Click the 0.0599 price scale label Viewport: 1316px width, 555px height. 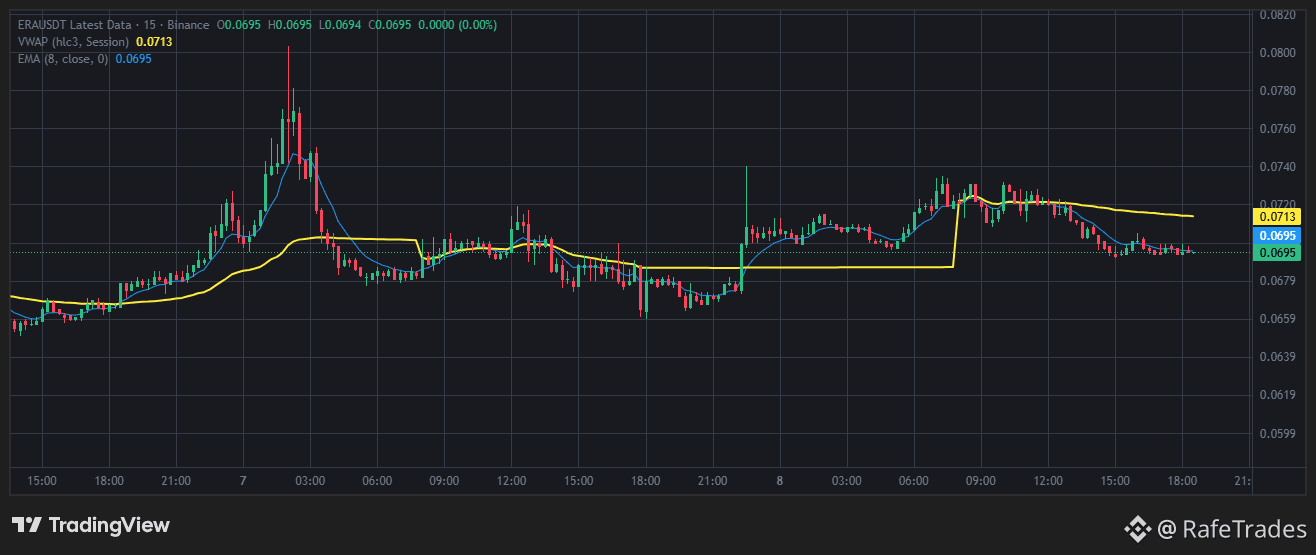1276,433
